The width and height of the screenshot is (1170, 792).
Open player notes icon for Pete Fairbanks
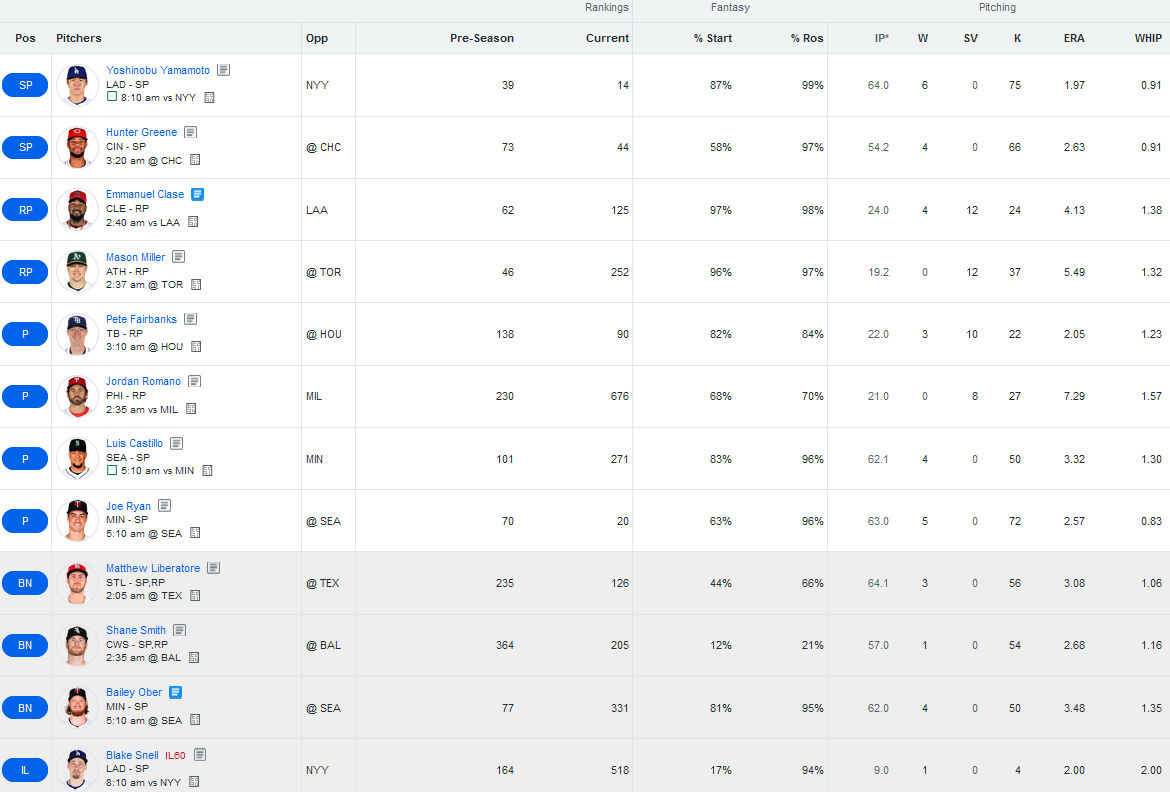[x=190, y=319]
